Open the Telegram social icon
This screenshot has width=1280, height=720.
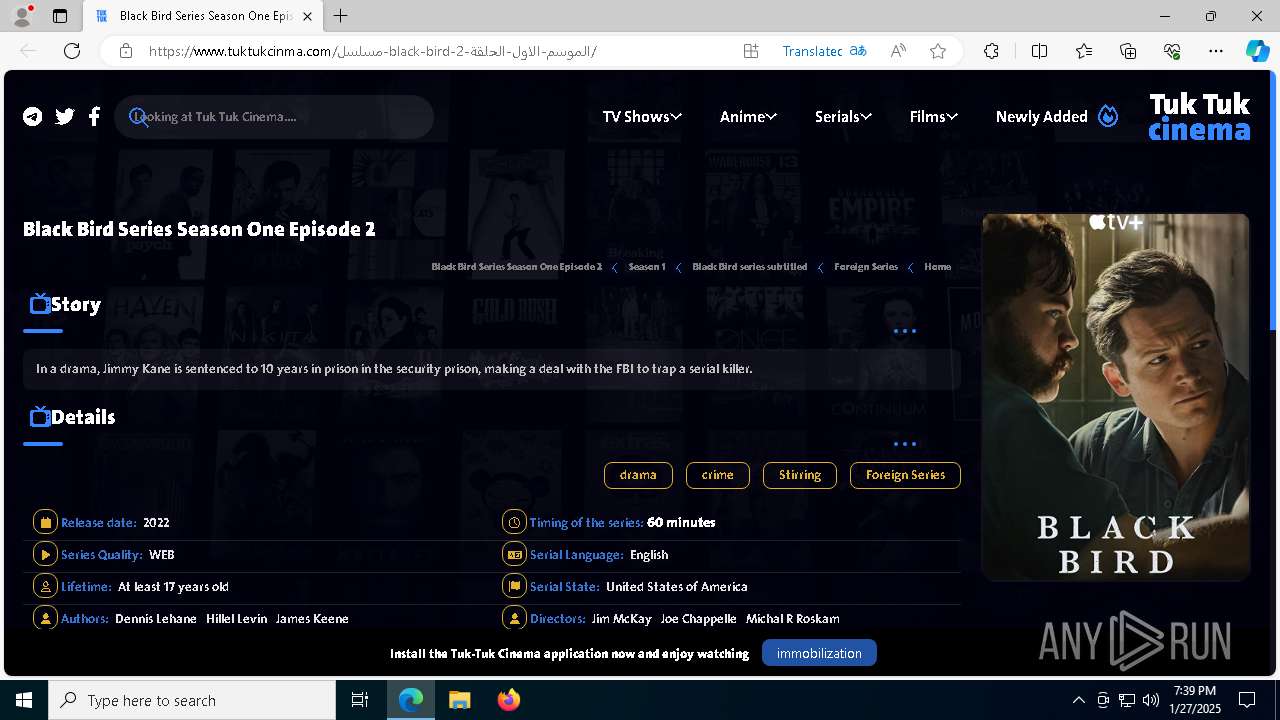coord(33,117)
